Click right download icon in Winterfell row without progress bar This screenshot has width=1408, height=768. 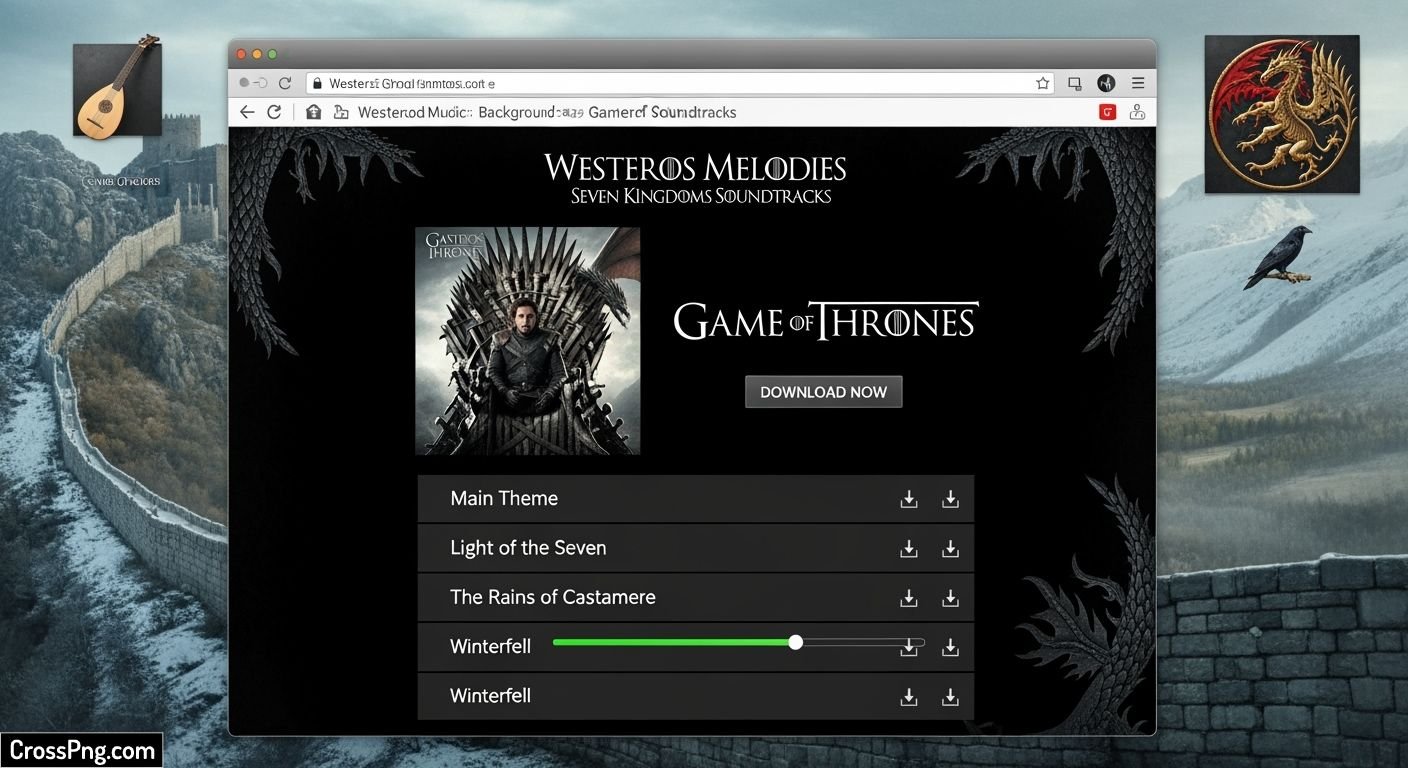coord(951,697)
